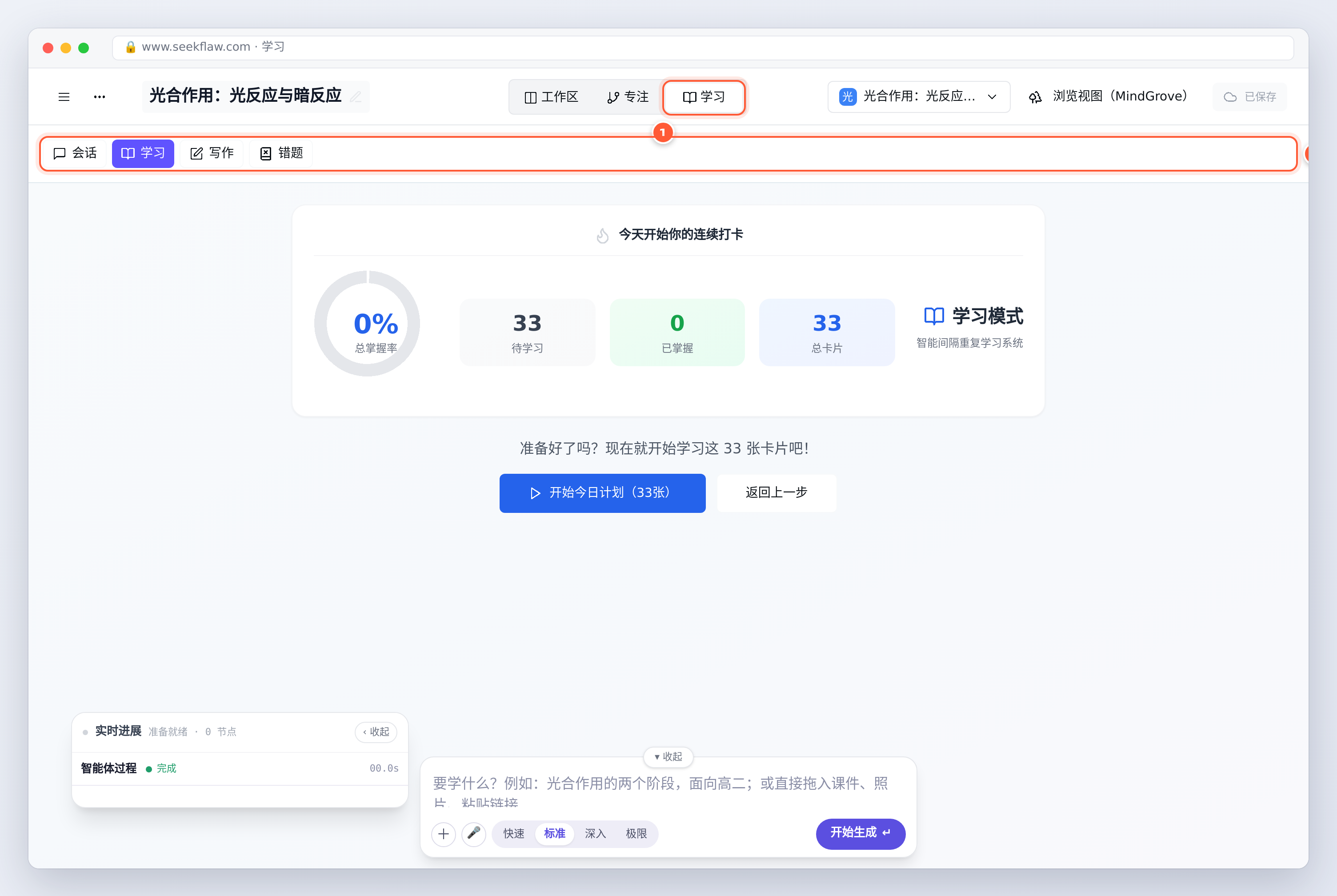Click the lock icon in address bar

coord(130,47)
